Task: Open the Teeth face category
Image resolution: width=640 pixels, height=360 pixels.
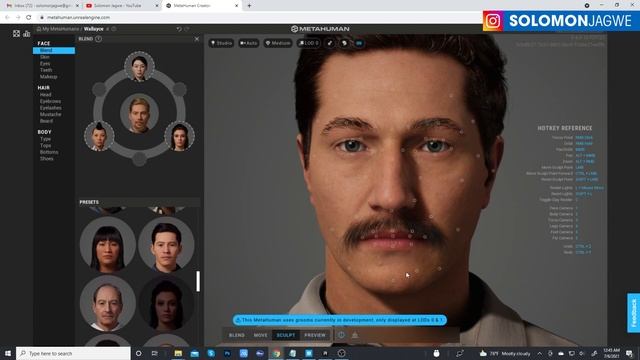Action: point(46,70)
